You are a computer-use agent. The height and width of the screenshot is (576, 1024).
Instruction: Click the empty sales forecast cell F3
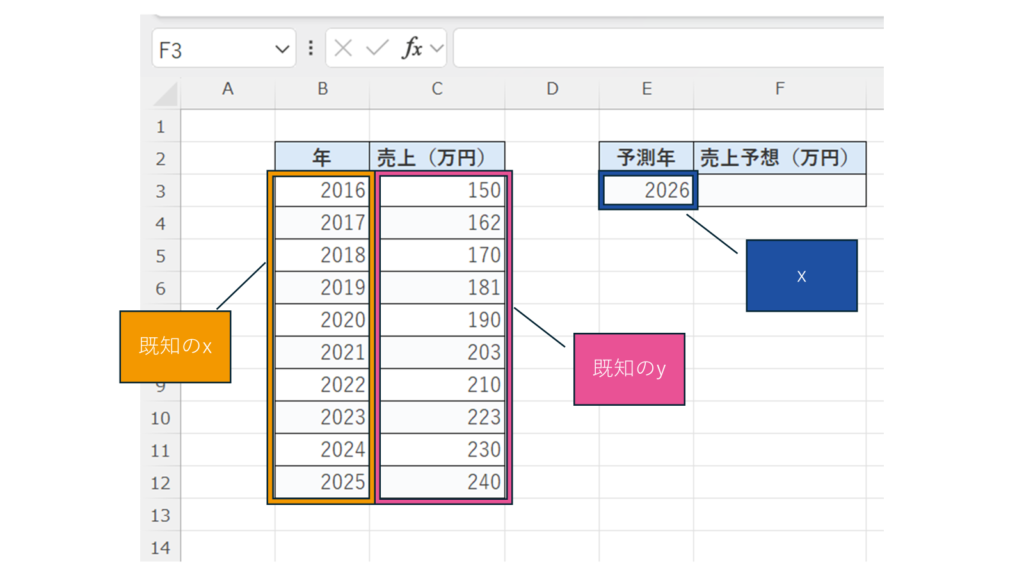pos(780,190)
